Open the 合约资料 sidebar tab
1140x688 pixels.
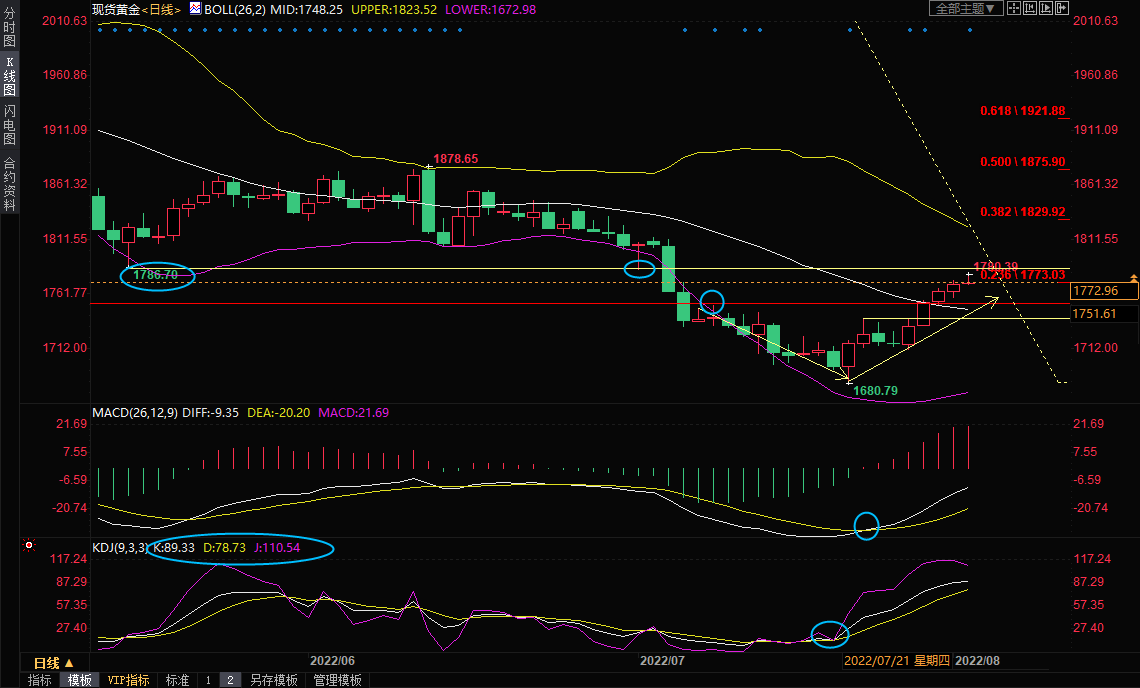[9, 183]
